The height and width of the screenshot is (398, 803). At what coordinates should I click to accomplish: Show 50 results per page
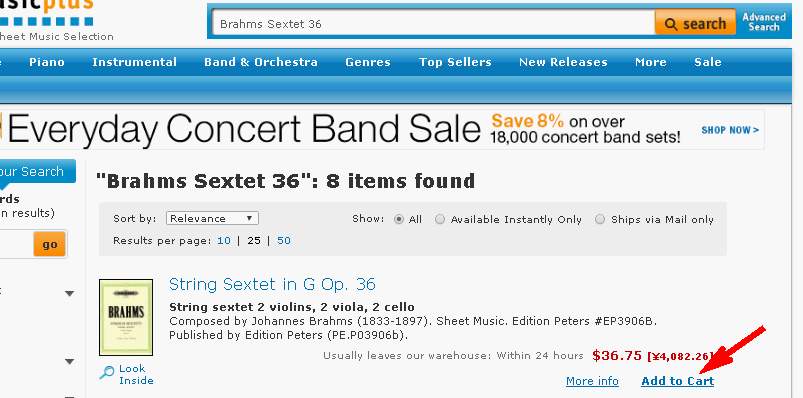pos(284,240)
